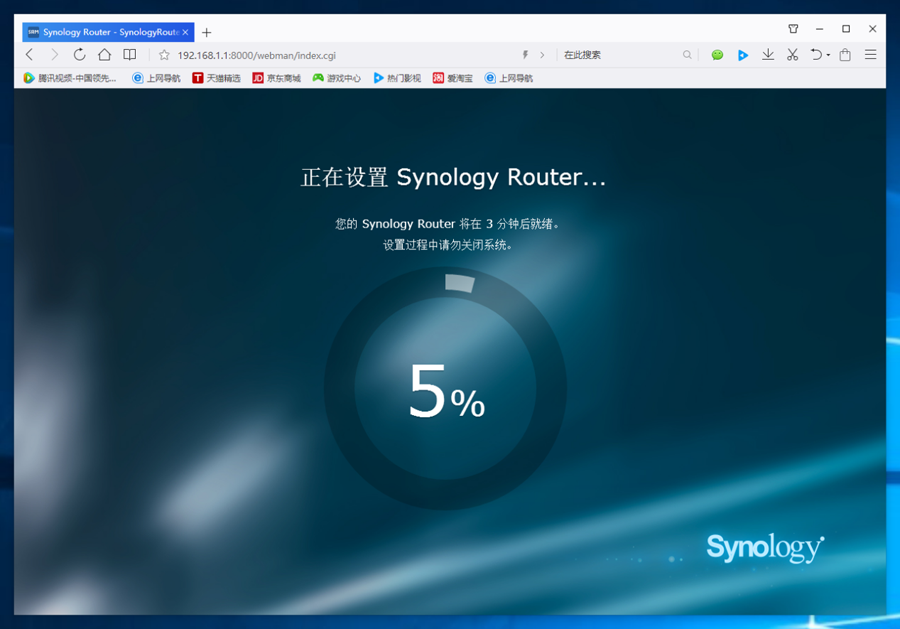This screenshot has width=900, height=629.
Task: Open the shopping bag extension icon
Action: pyautogui.click(x=845, y=55)
